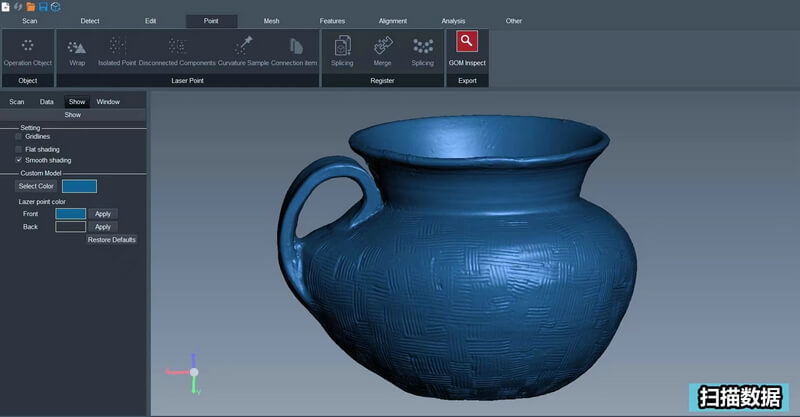Choose the Isolated Point tool
The height and width of the screenshot is (417, 800).
point(117,46)
